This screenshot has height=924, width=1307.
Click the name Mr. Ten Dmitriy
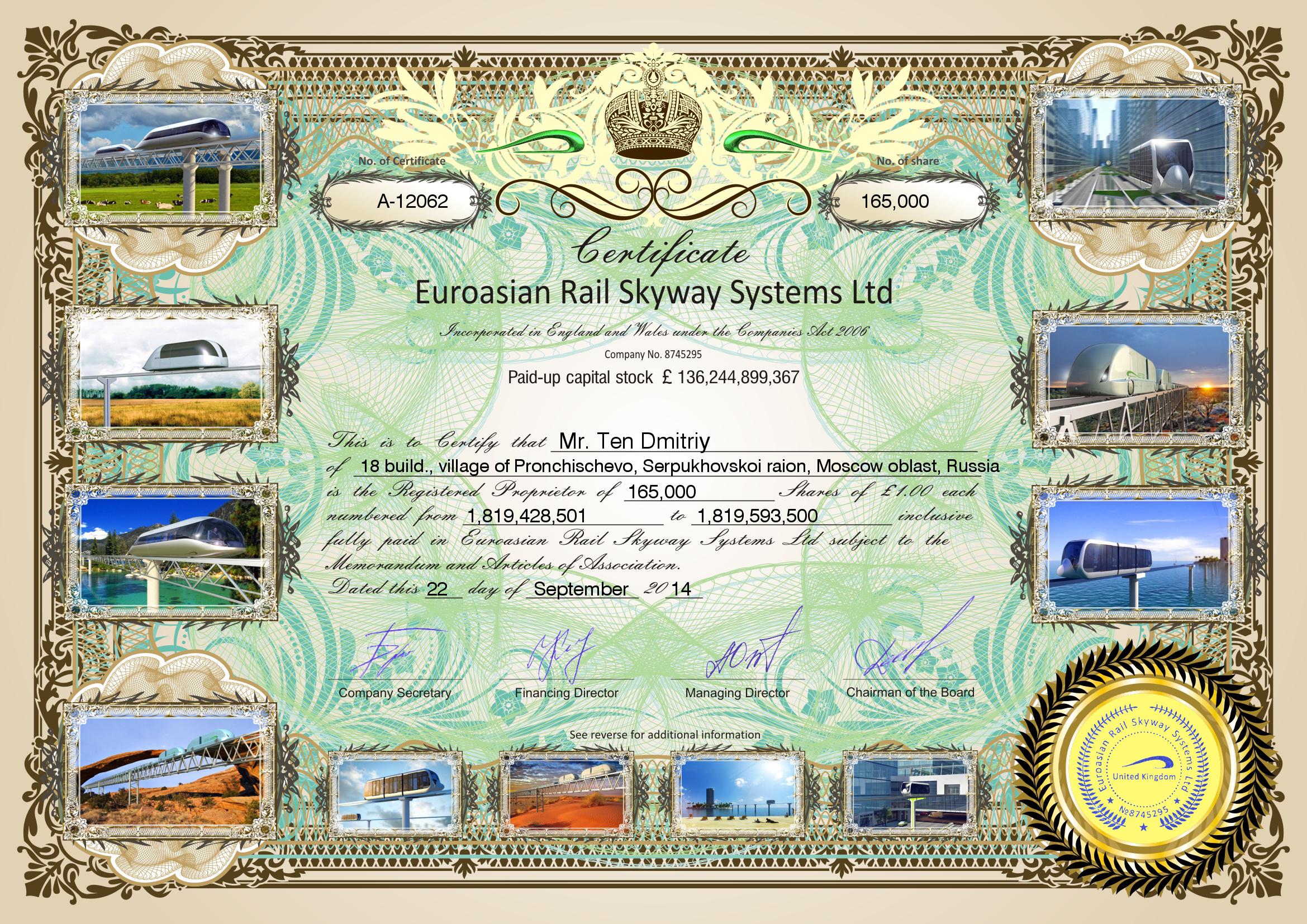point(635,440)
